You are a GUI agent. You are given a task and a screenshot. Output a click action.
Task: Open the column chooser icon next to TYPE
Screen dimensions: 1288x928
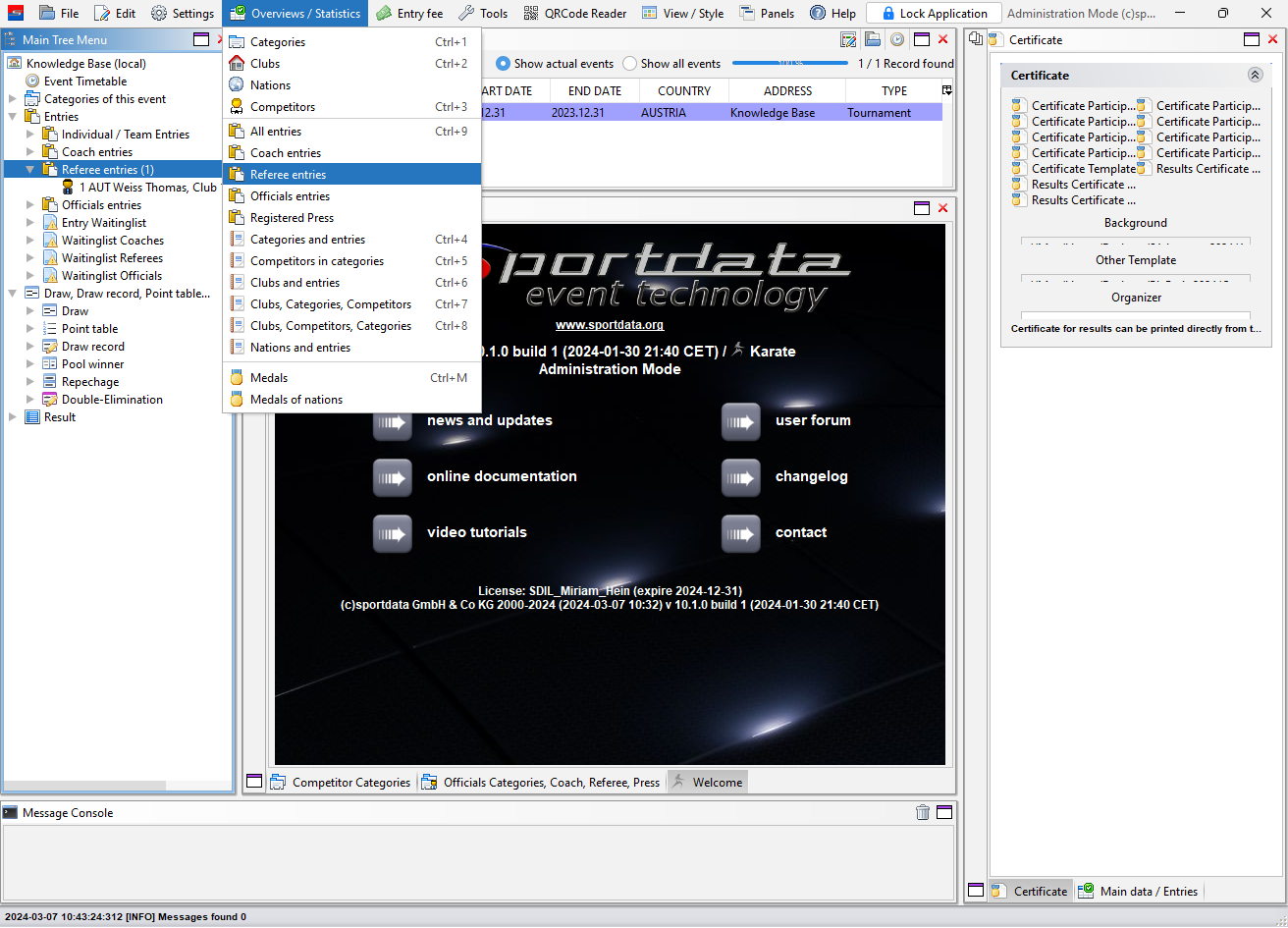(947, 90)
